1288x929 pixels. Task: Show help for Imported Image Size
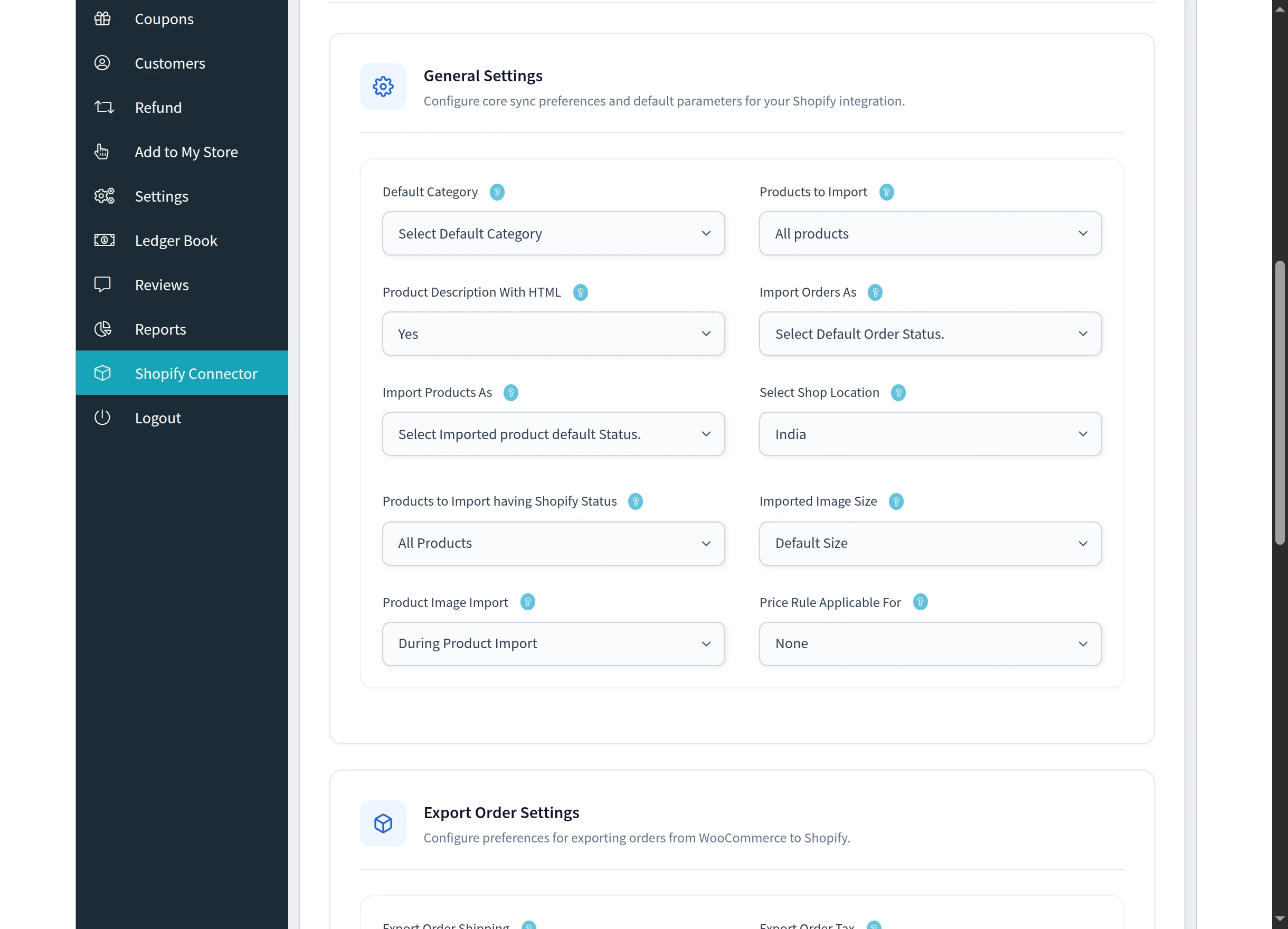[896, 501]
